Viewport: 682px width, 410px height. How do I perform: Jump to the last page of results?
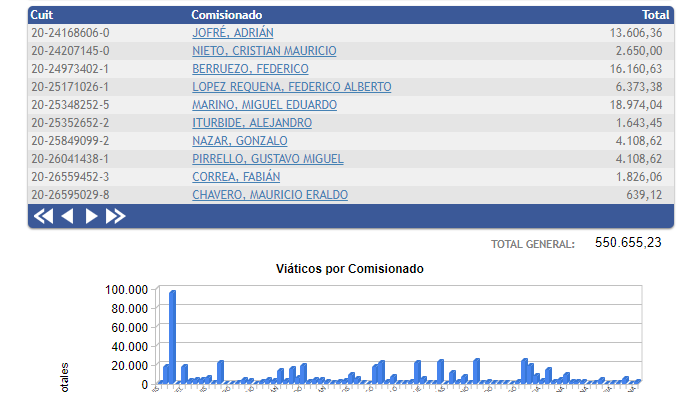tap(115, 216)
